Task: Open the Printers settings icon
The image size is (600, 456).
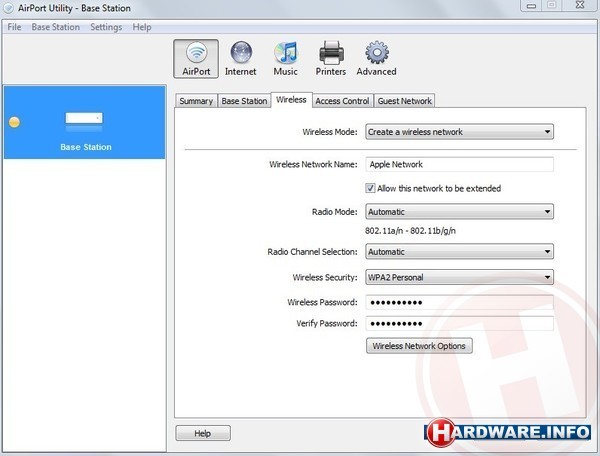Action: (x=331, y=59)
